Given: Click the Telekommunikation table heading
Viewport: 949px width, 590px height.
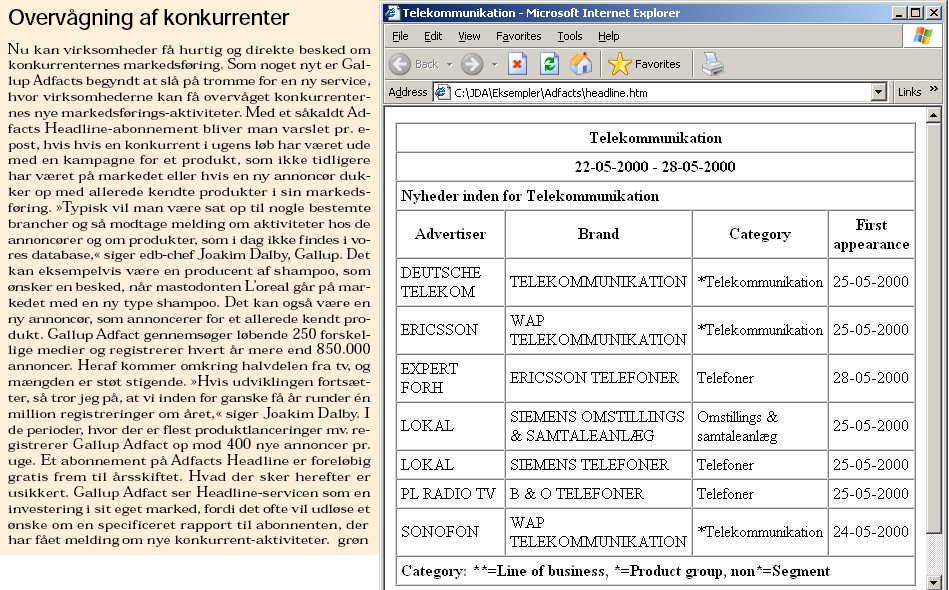Looking at the screenshot, I should click(x=655, y=138).
